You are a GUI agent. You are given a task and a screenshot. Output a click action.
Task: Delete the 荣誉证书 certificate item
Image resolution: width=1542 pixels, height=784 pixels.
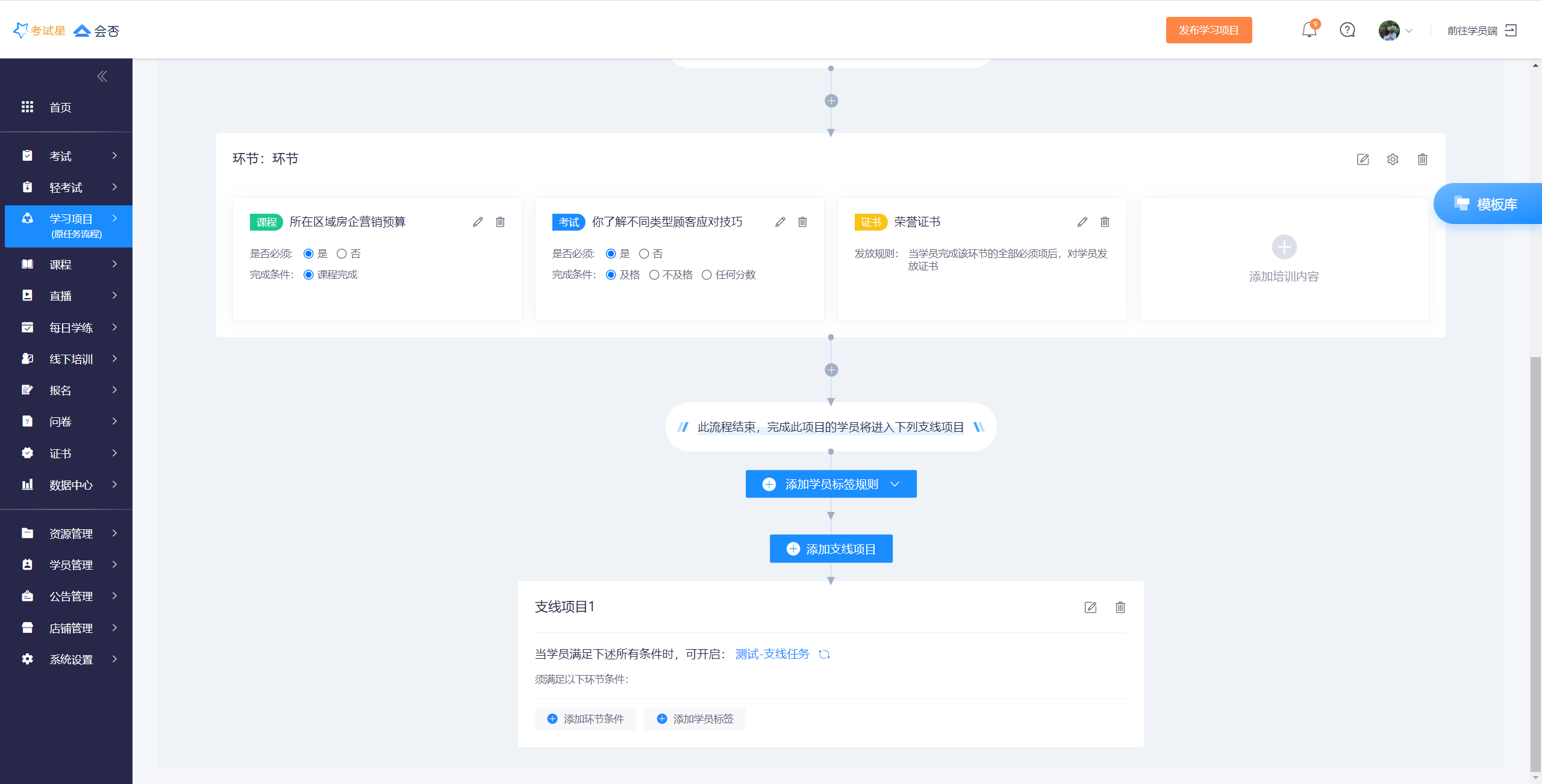1105,222
